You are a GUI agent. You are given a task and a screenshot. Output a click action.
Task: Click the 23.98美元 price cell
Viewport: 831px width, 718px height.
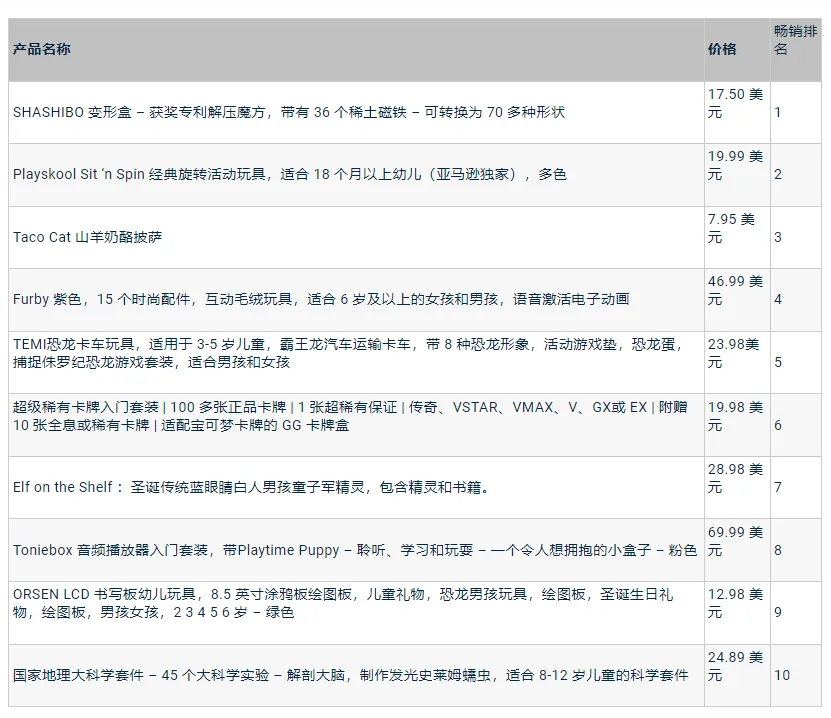coord(737,362)
